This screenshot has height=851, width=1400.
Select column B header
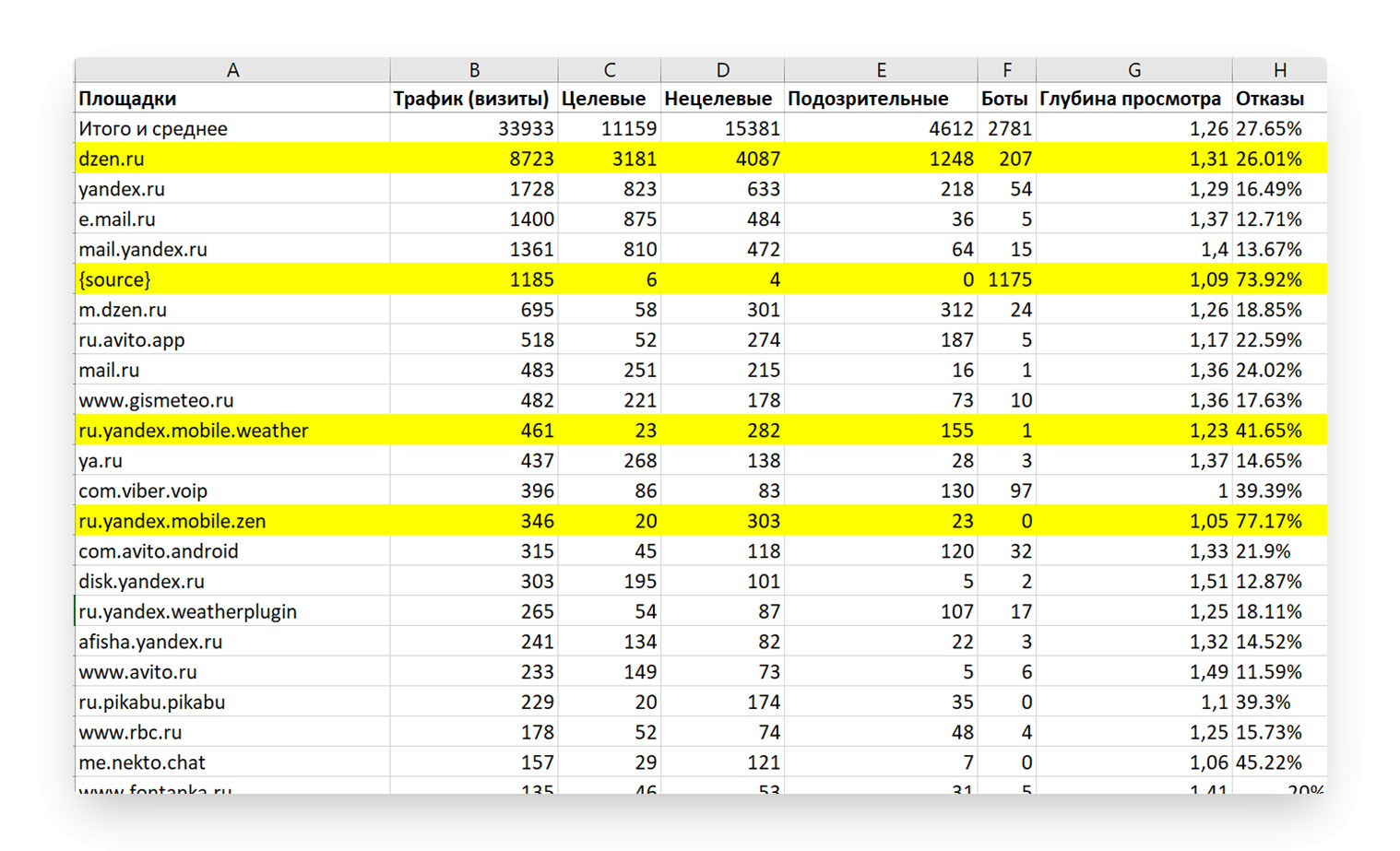[474, 70]
